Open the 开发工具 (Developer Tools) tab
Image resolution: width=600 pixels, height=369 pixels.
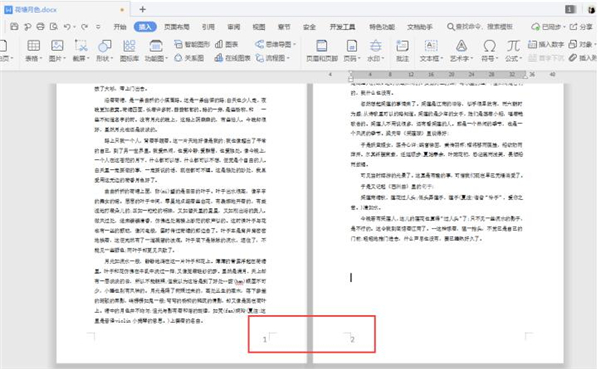[342, 27]
